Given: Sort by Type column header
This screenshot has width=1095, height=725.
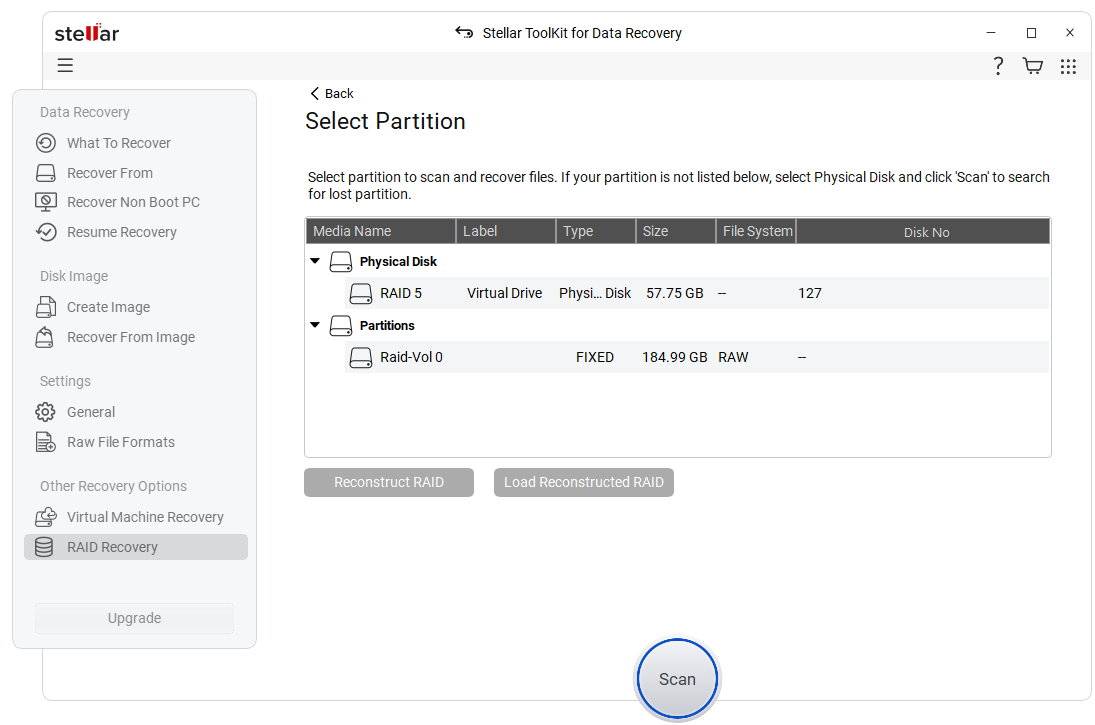Looking at the screenshot, I should 596,231.
